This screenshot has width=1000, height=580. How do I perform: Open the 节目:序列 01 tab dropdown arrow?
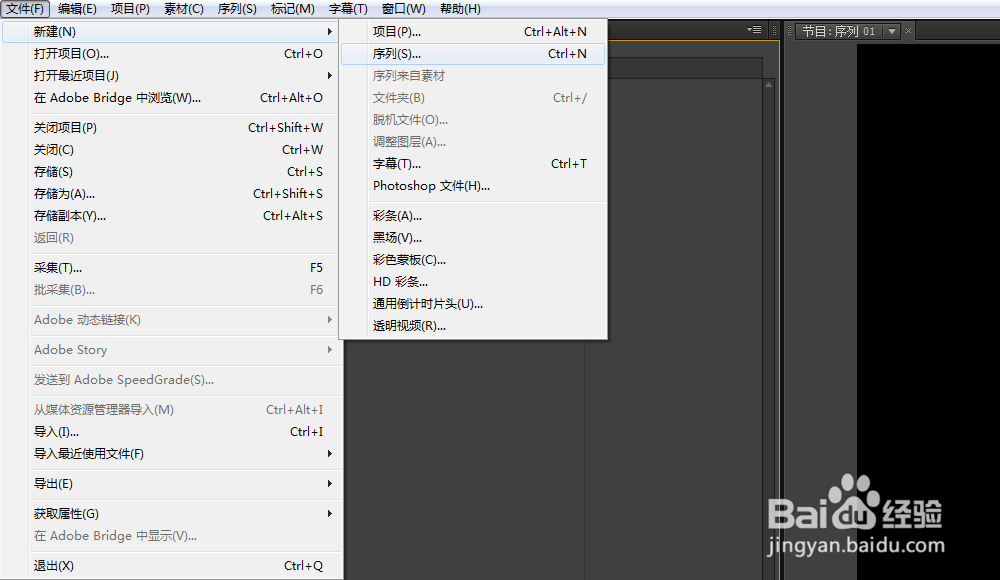point(890,31)
